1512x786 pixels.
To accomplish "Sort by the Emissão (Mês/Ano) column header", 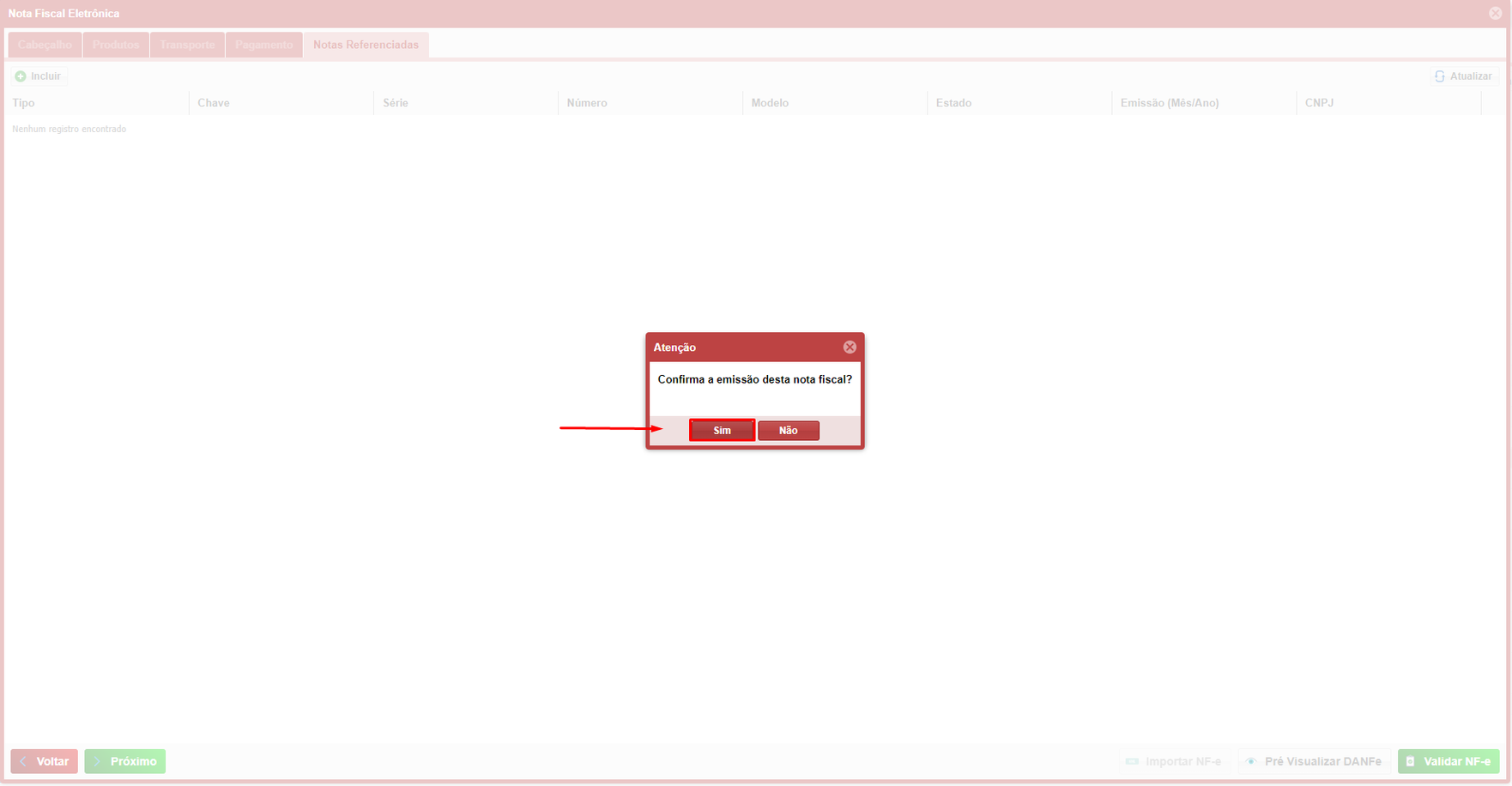I will (1169, 103).
